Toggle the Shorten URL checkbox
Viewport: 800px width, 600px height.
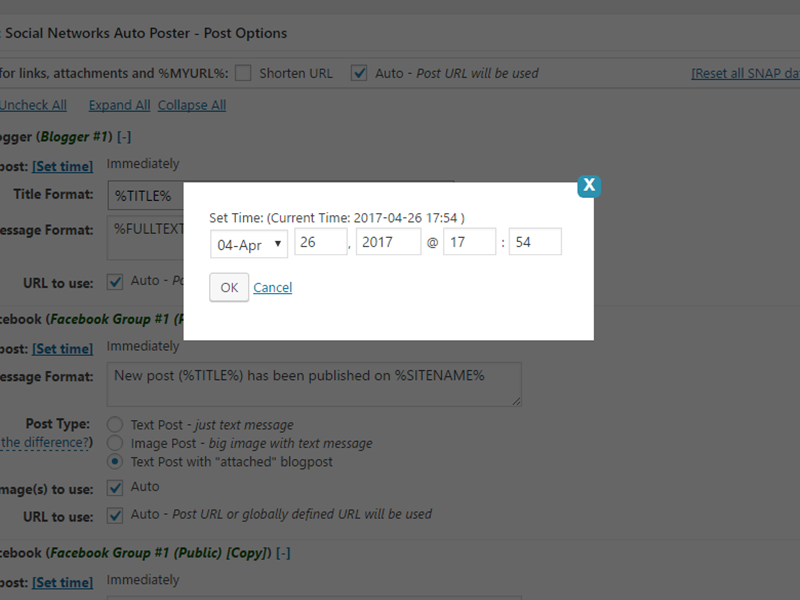pyautogui.click(x=243, y=73)
